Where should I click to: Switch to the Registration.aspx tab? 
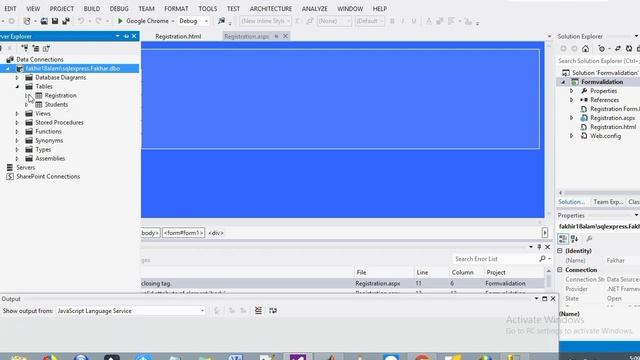coord(247,36)
